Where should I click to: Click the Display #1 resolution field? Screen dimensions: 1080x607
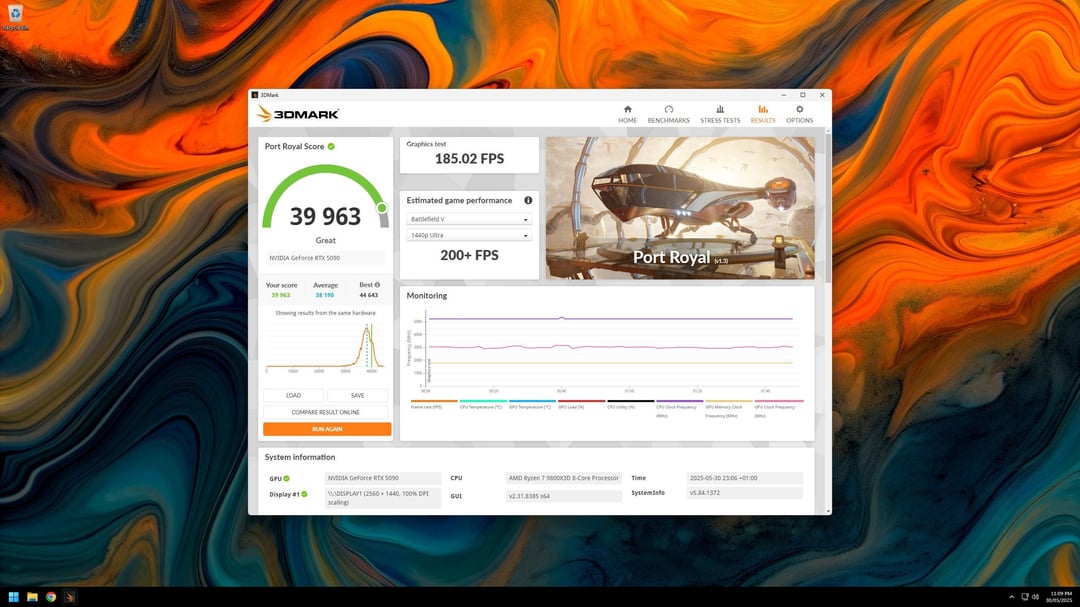coord(382,498)
